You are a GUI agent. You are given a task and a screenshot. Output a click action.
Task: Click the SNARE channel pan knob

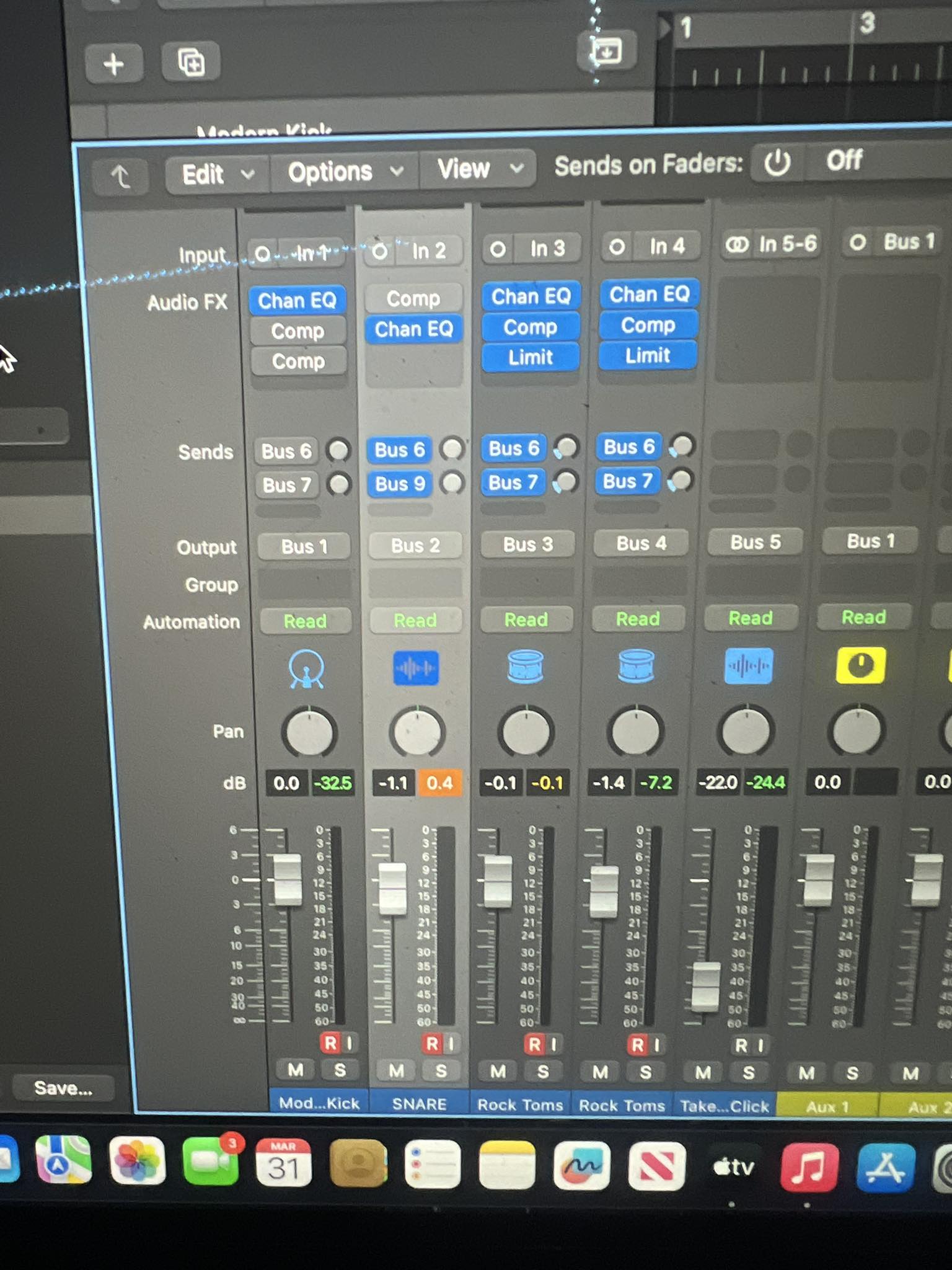417,732
